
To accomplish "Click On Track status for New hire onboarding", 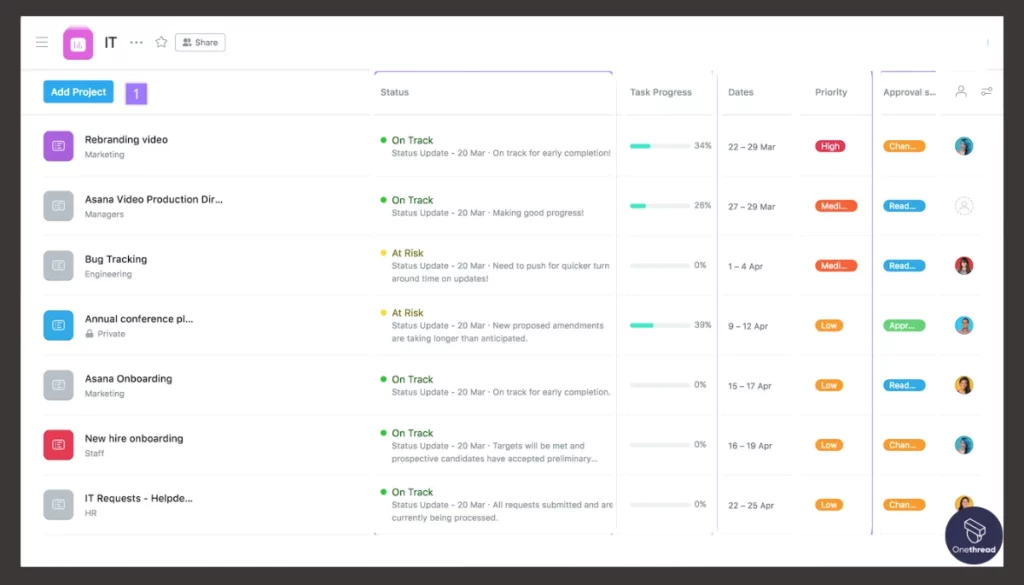I will pyautogui.click(x=412, y=433).
